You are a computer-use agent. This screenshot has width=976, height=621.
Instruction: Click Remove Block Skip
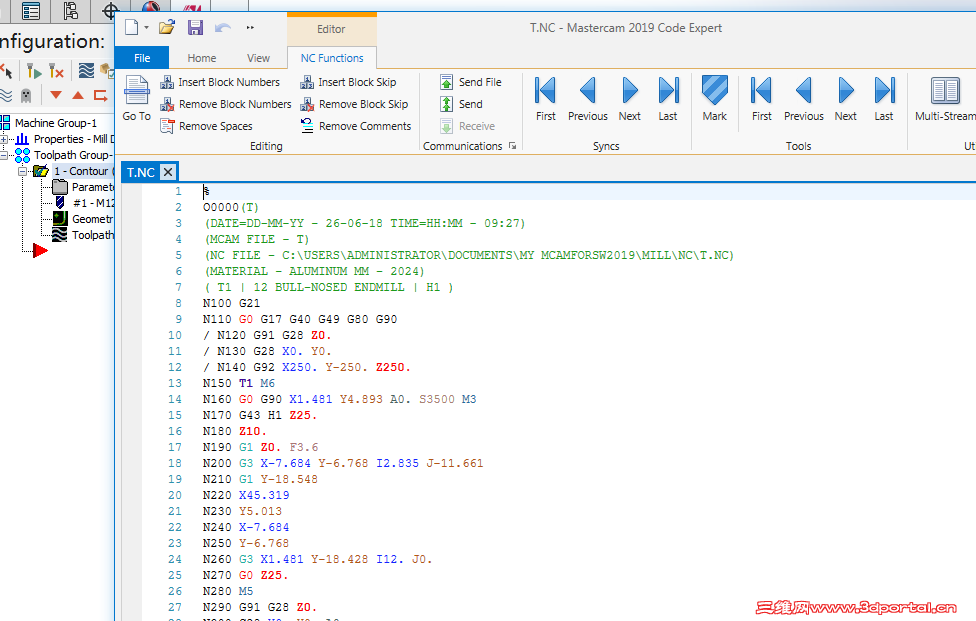tap(354, 104)
